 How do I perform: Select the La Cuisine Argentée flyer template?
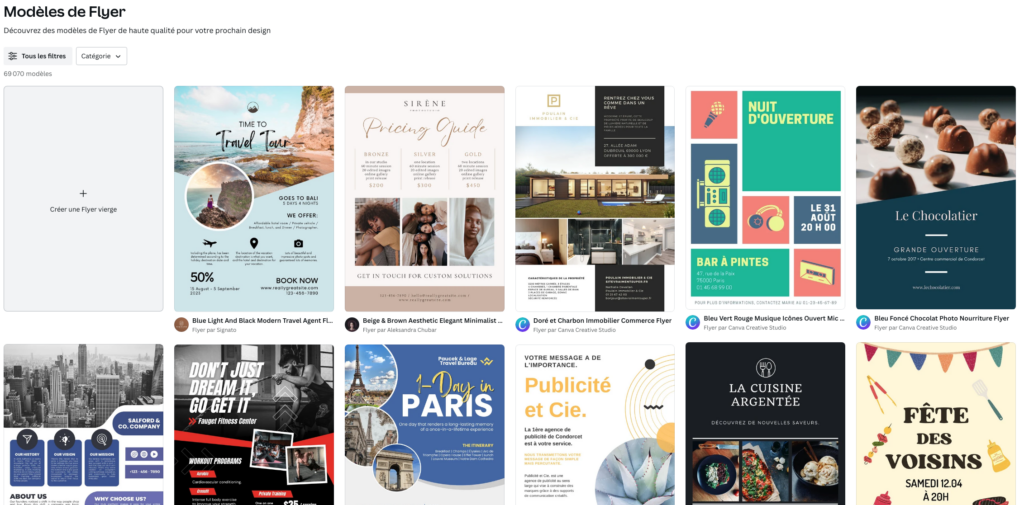click(x=765, y=423)
